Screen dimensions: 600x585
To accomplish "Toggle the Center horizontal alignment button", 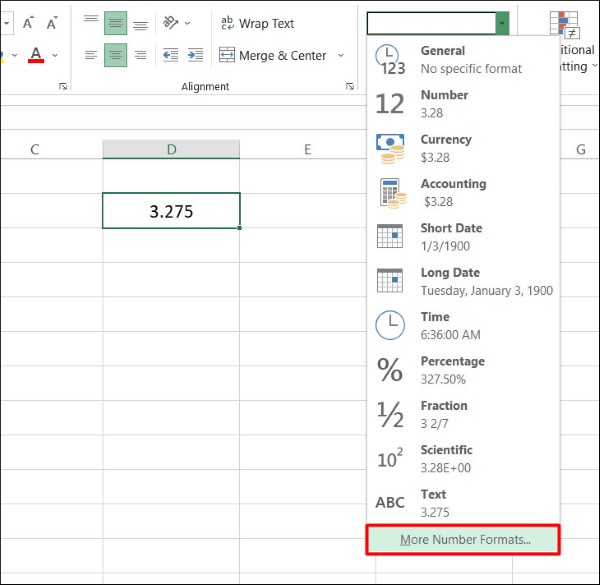I will pyautogui.click(x=116, y=56).
